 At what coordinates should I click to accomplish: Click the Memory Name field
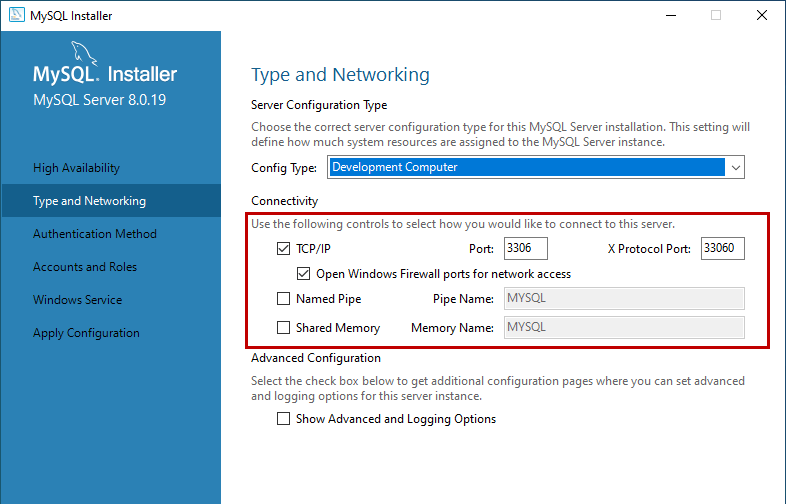point(624,327)
